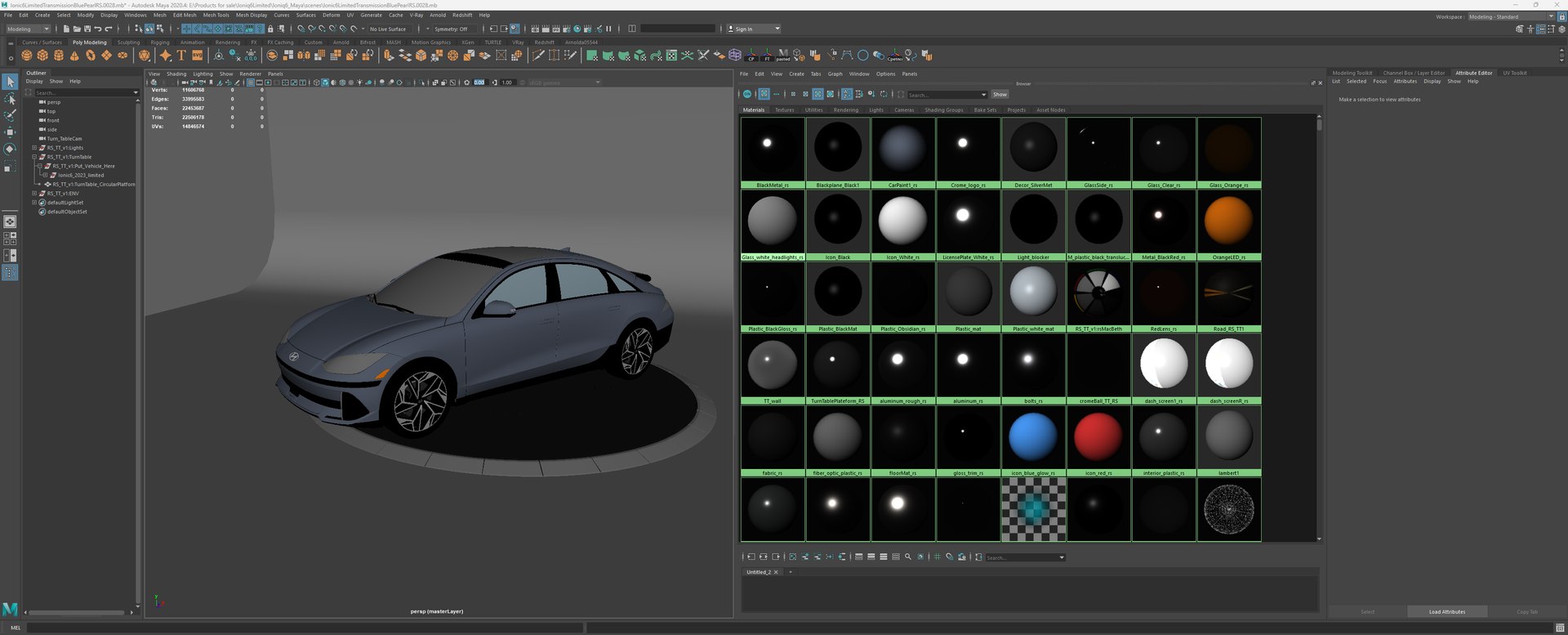Open the Modeling menu set dropdown
The width and height of the screenshot is (1568, 635).
pos(29,29)
